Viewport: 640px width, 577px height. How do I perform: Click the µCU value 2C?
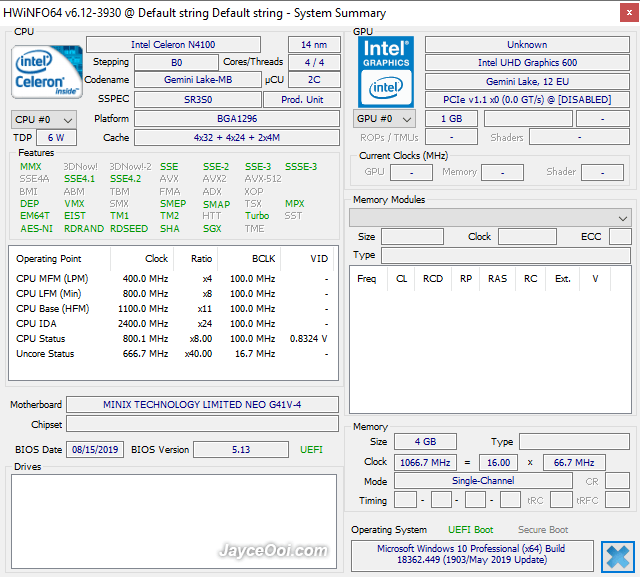(x=314, y=80)
